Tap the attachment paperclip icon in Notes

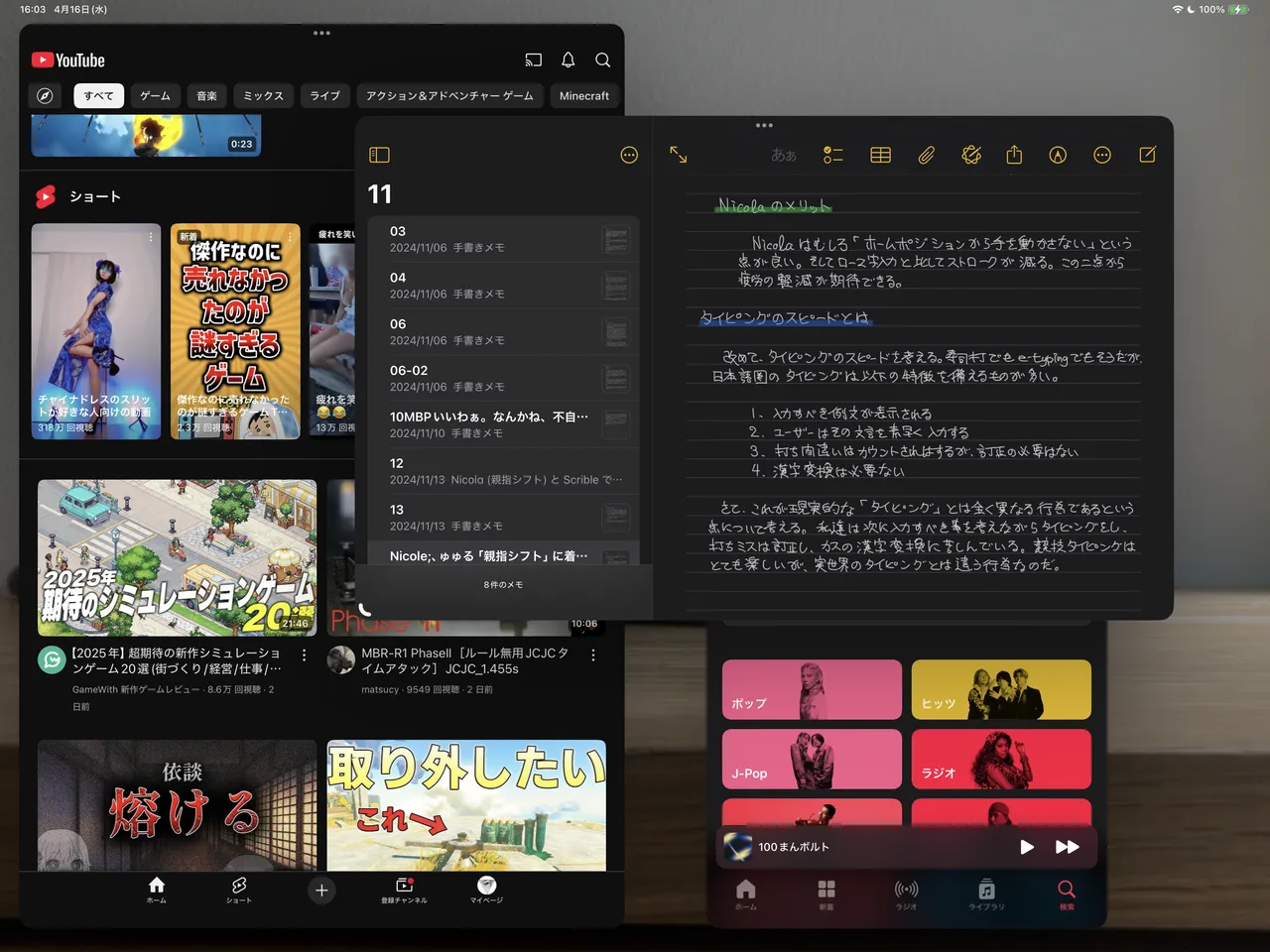(x=926, y=156)
